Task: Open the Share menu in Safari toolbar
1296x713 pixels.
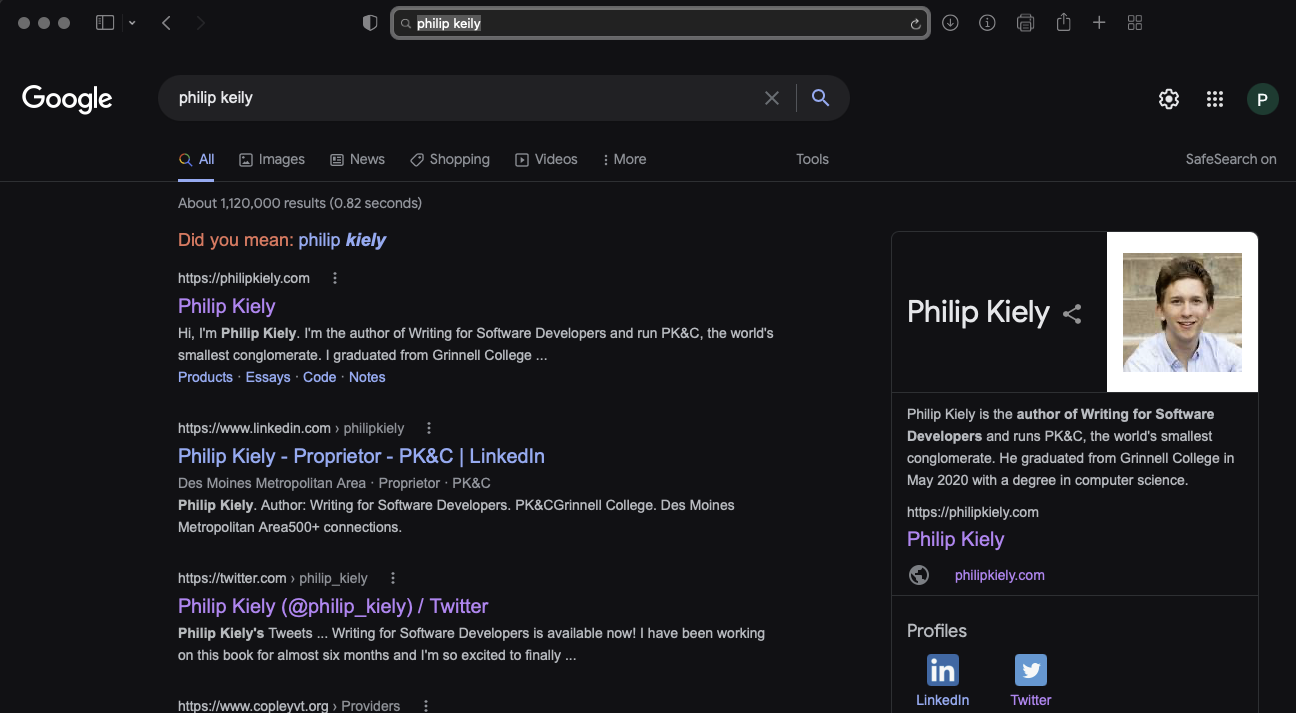Action: point(1062,22)
